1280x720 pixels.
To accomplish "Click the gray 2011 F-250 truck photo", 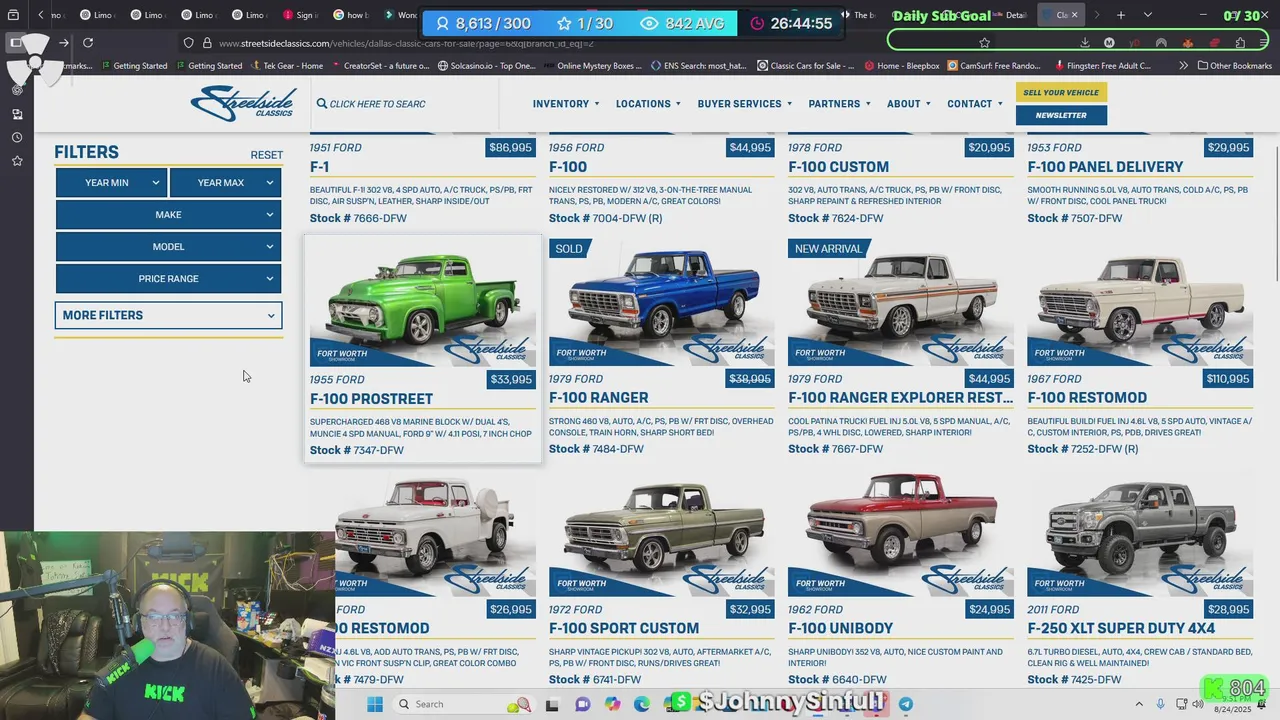I will (1140, 534).
